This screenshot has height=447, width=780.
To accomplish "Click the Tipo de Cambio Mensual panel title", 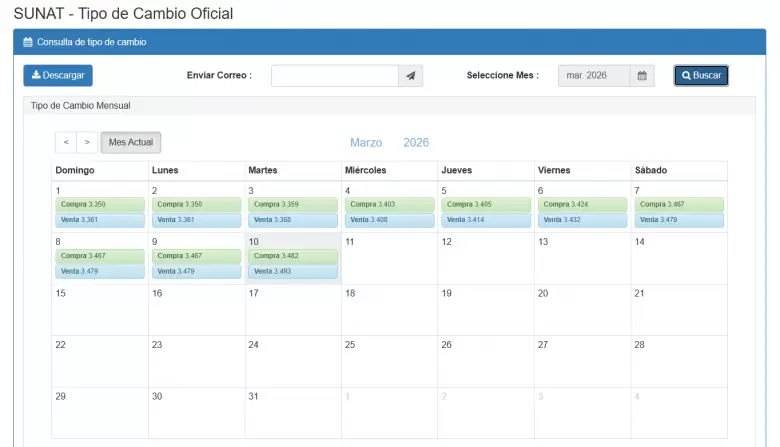I will click(81, 105).
